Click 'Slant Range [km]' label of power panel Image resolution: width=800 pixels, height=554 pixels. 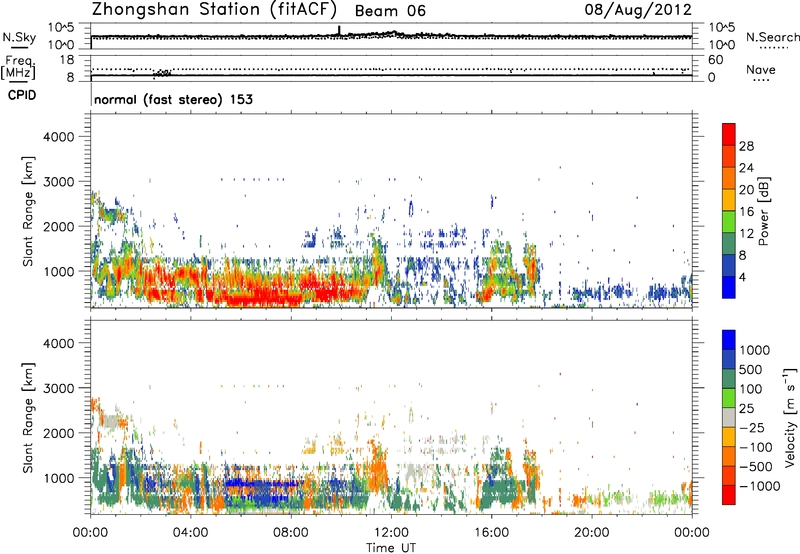[28, 211]
